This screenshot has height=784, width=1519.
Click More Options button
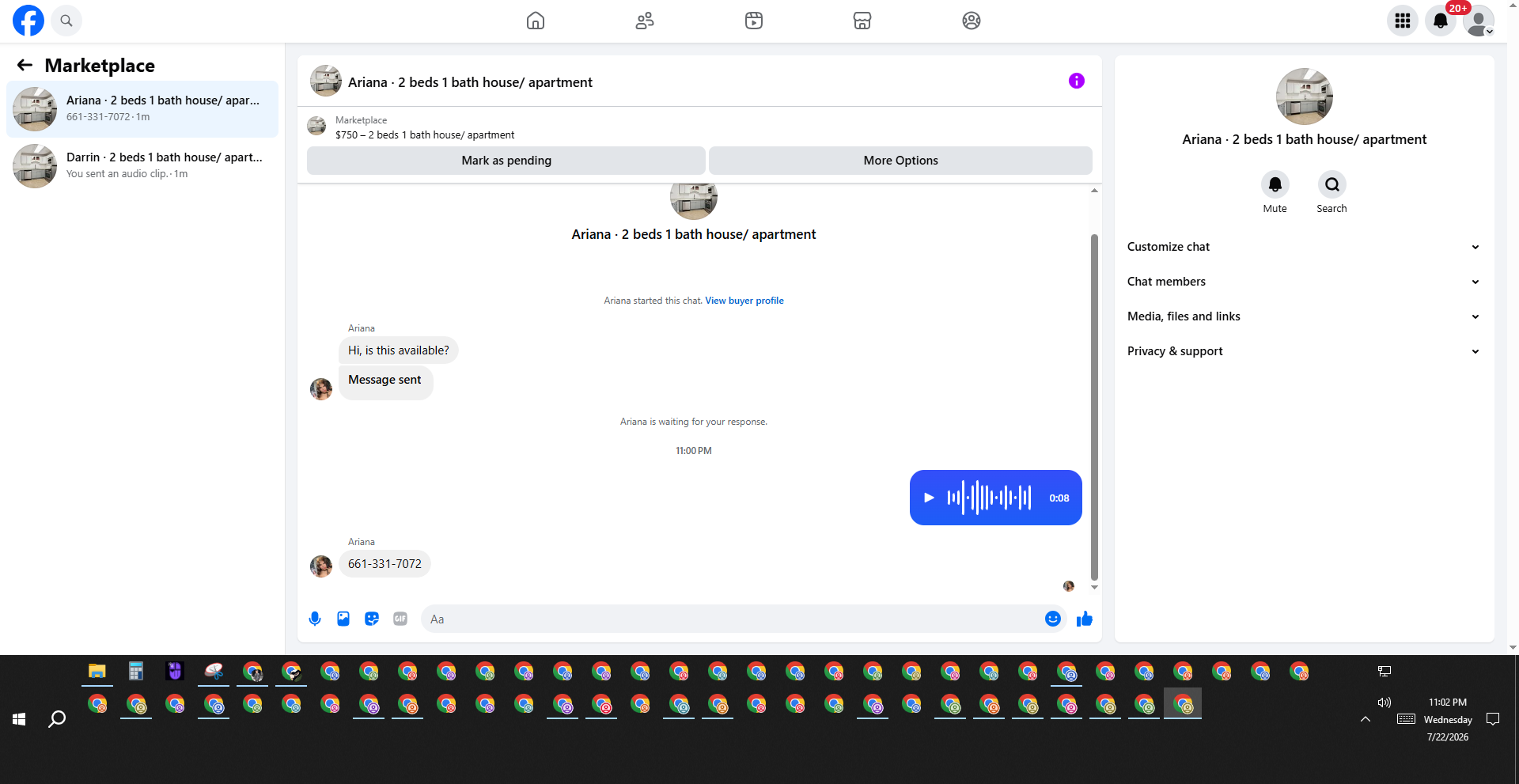[x=900, y=161]
